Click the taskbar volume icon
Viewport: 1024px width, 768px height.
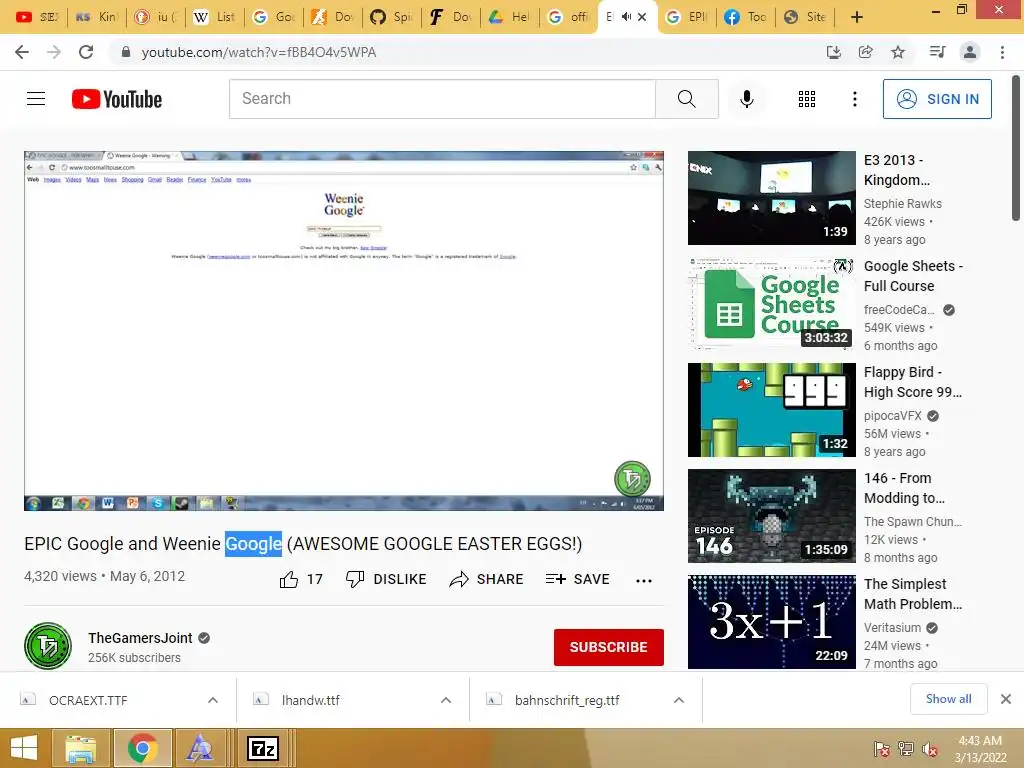pyautogui.click(x=930, y=748)
